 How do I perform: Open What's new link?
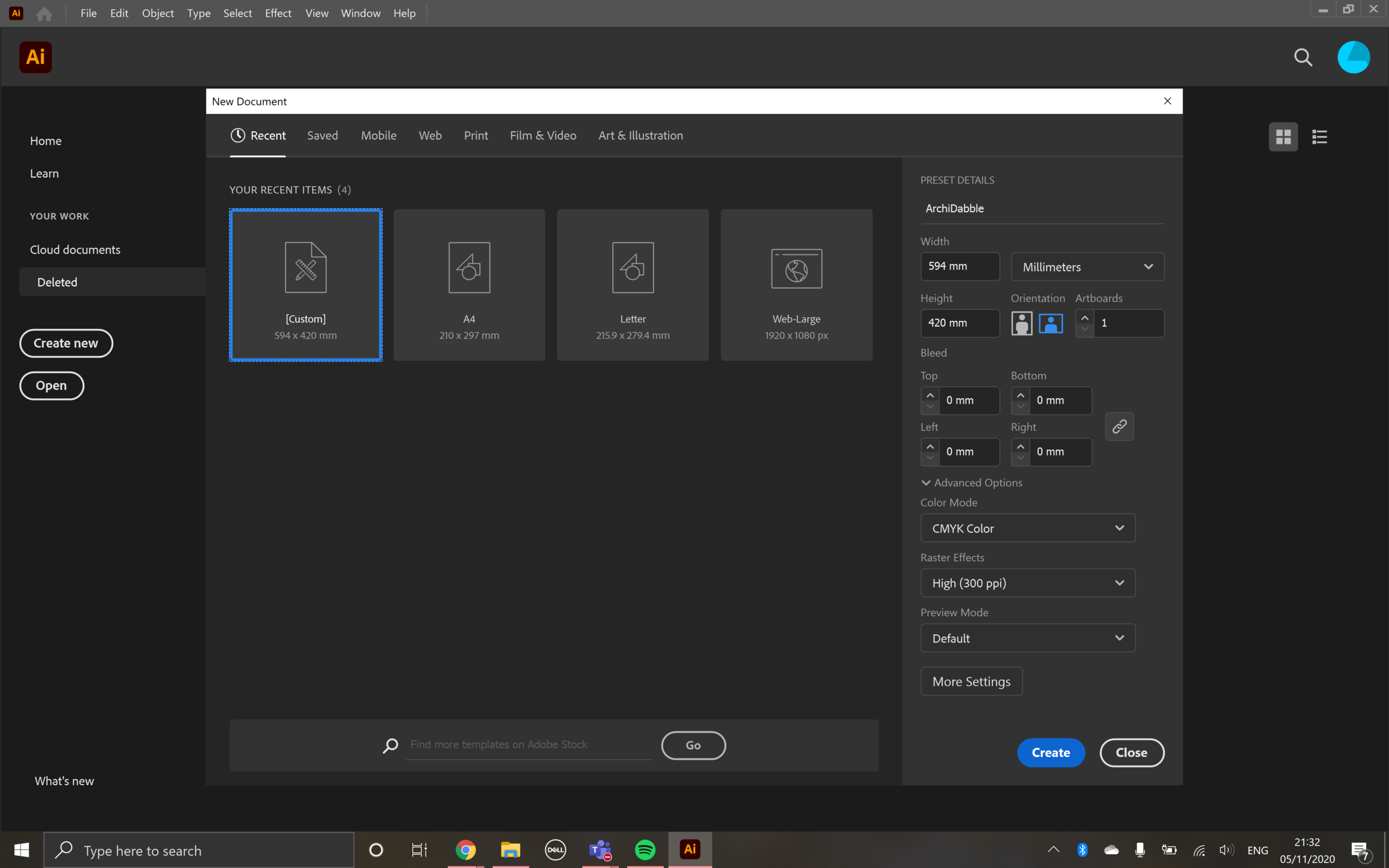(64, 781)
